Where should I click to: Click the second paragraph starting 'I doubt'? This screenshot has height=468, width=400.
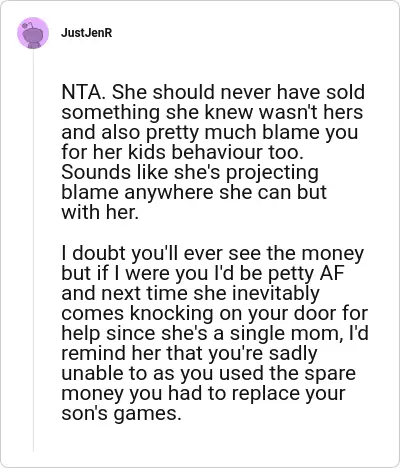tap(215, 333)
